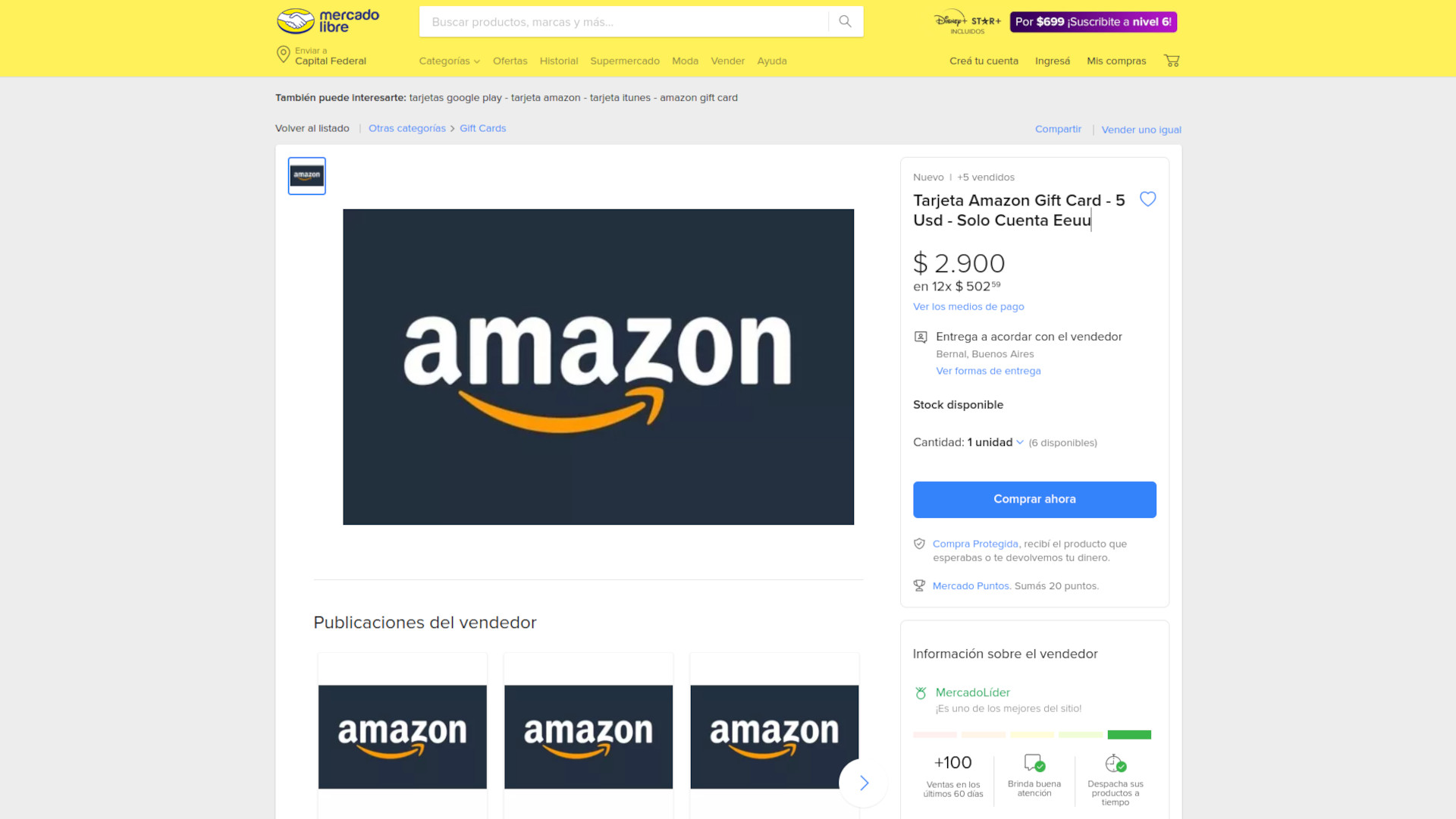Viewport: 1456px width, 819px height.
Task: Open the Ofertas menu item
Action: click(x=510, y=61)
